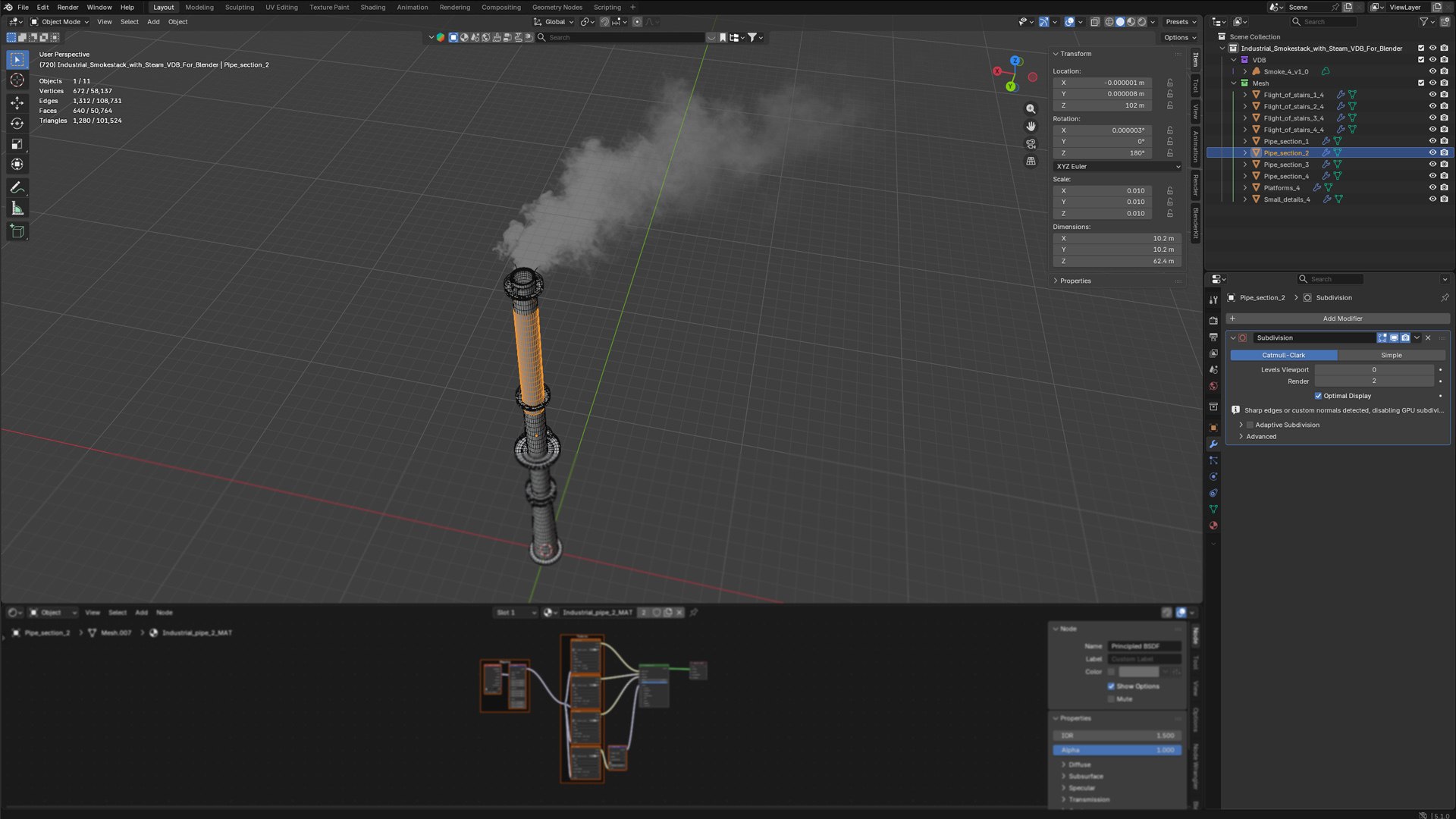Select the Add Cube tool
This screenshot has width=1456, height=819.
tap(17, 231)
